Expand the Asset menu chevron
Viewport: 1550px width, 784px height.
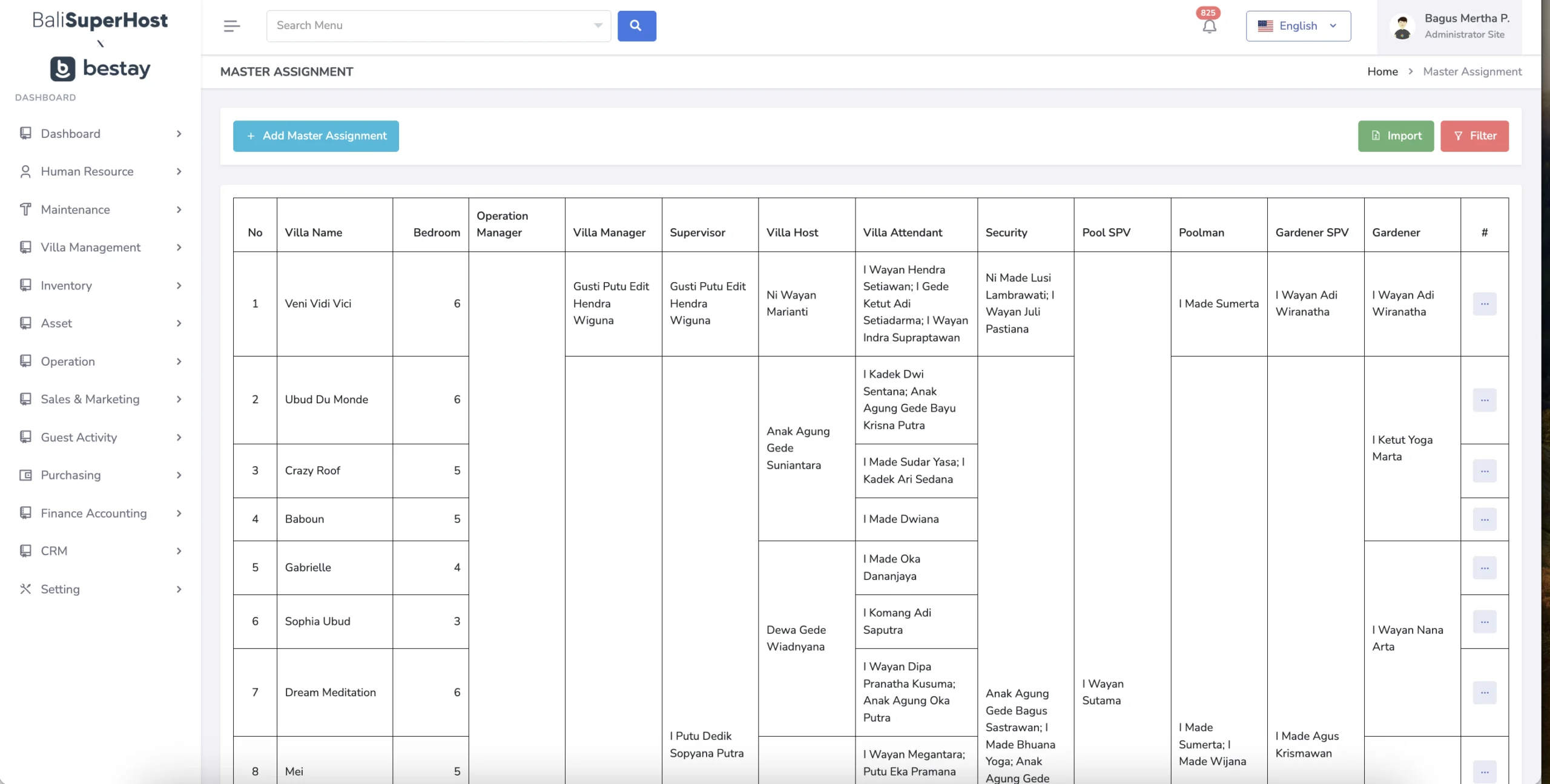[179, 323]
